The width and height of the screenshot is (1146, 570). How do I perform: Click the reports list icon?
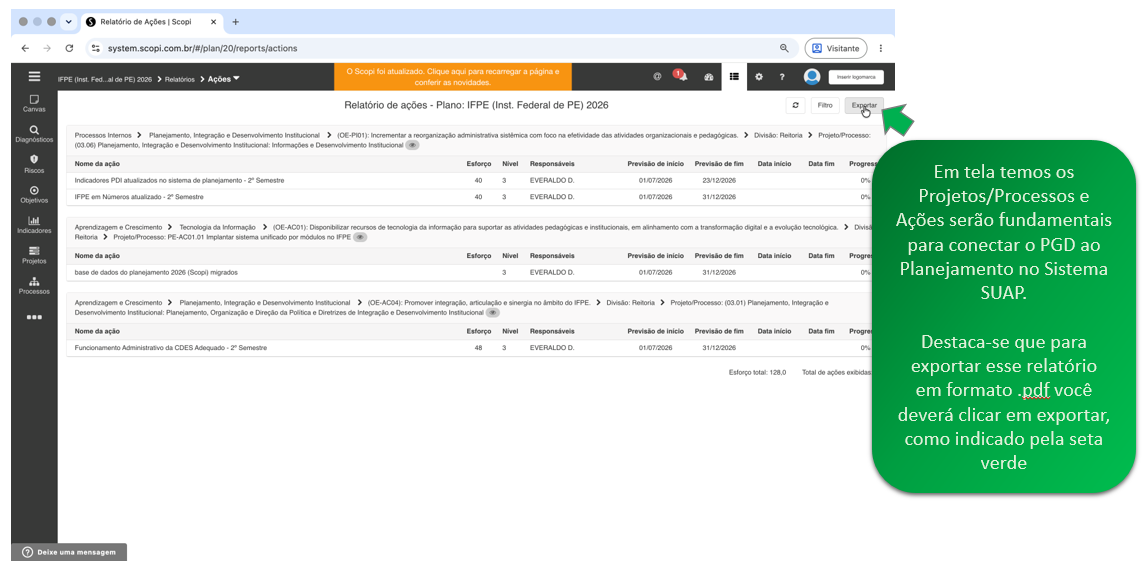pos(735,77)
